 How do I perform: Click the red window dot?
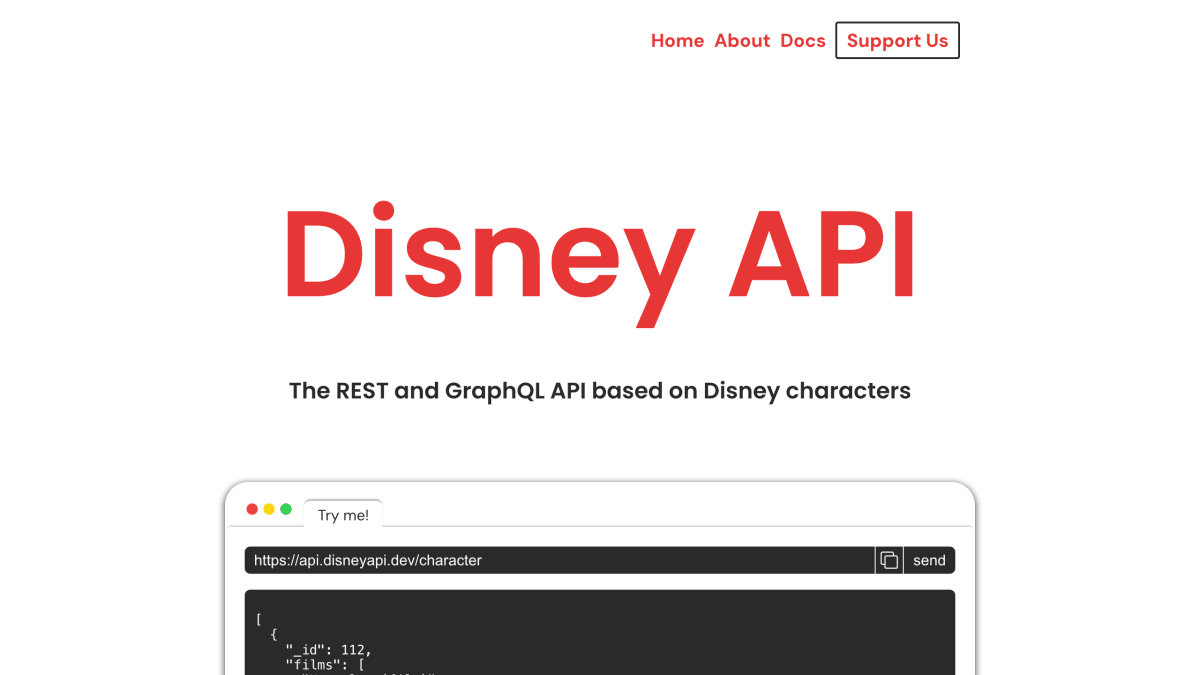[x=252, y=509]
